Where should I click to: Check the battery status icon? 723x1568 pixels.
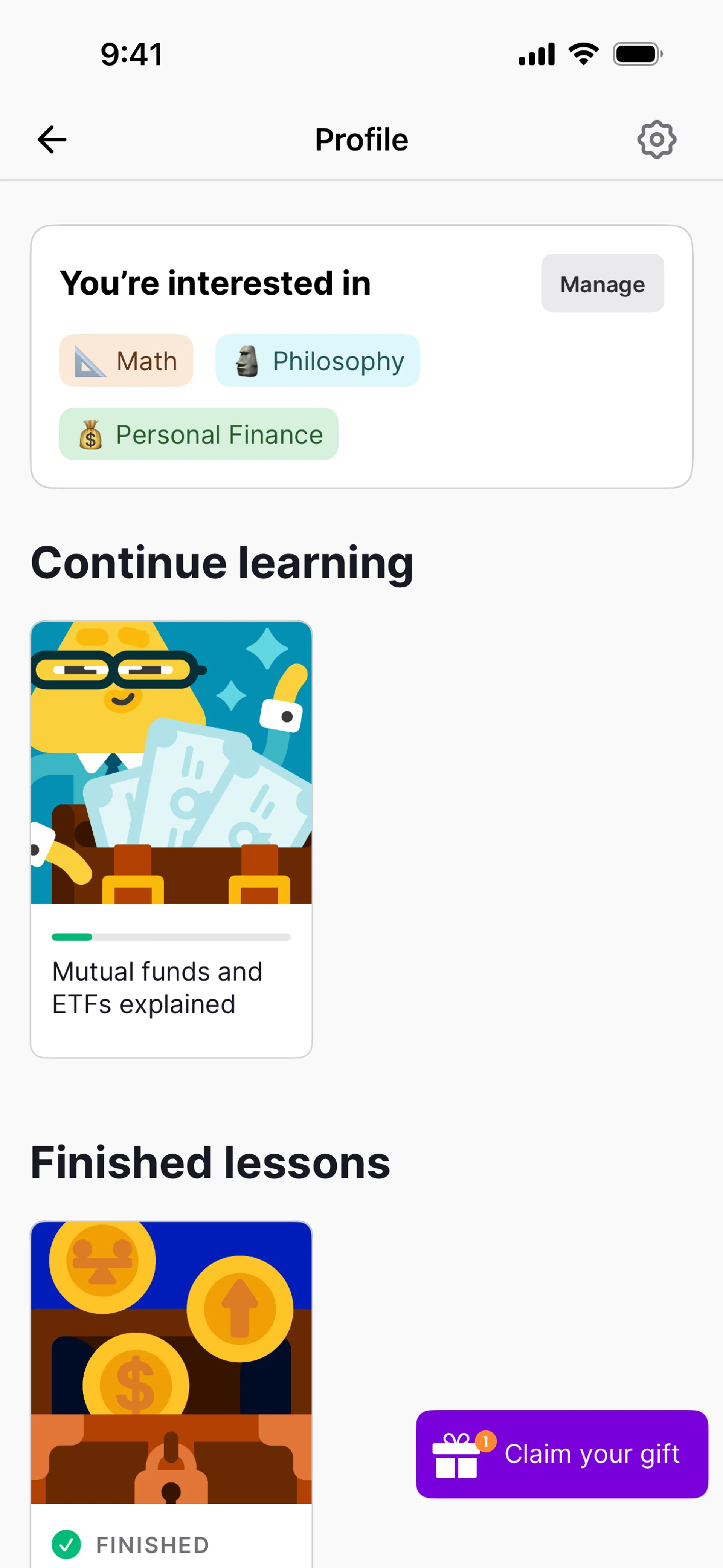(638, 54)
